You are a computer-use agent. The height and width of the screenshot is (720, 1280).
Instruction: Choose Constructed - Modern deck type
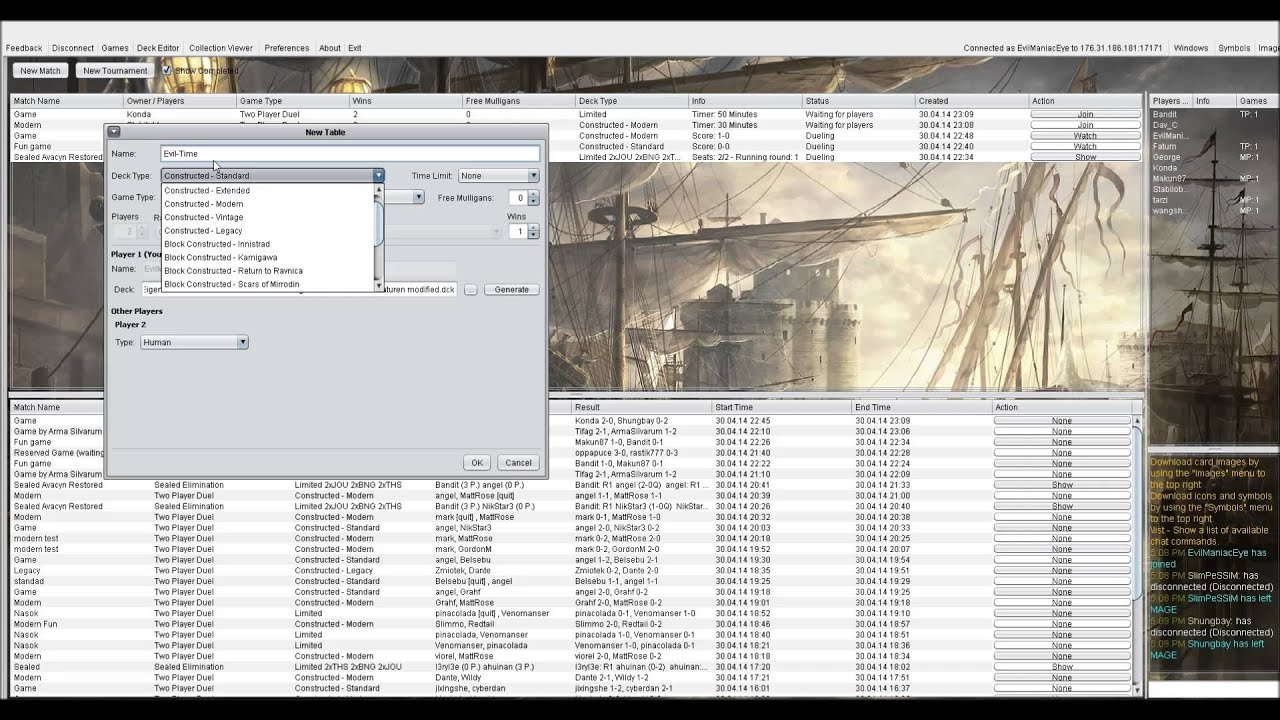tap(268, 204)
